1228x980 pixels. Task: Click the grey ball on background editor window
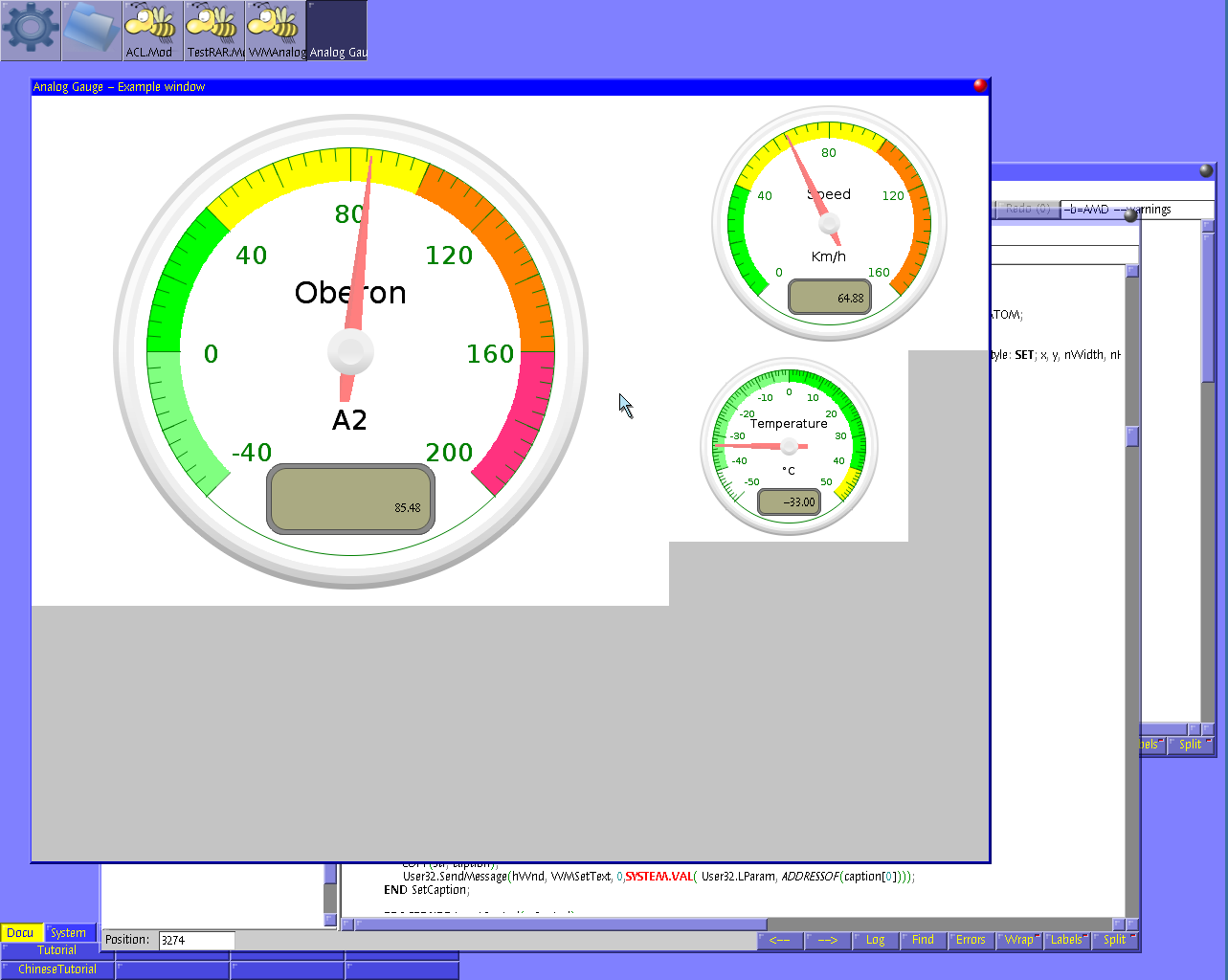click(x=1206, y=170)
